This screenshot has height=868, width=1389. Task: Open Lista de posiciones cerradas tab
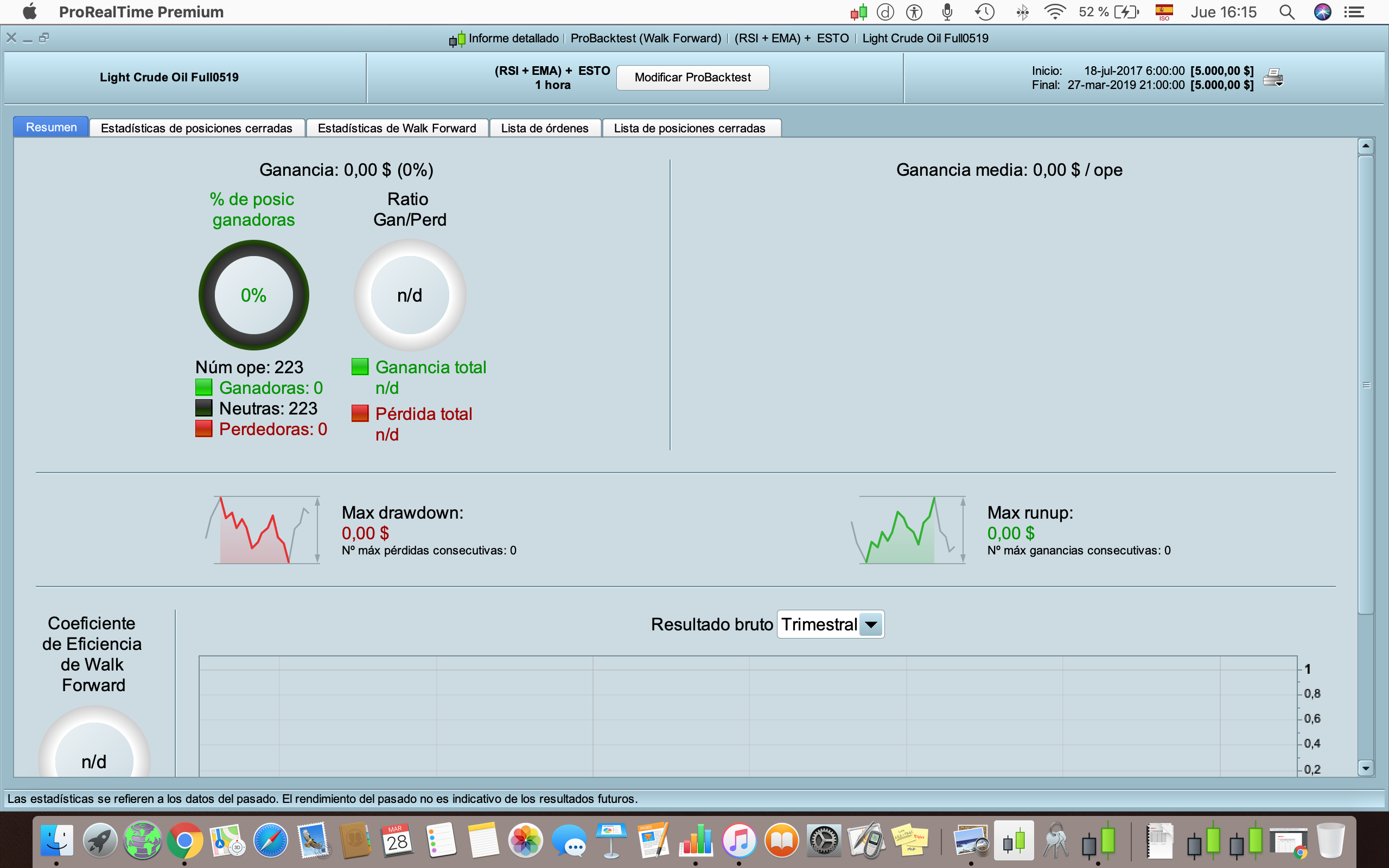point(689,128)
